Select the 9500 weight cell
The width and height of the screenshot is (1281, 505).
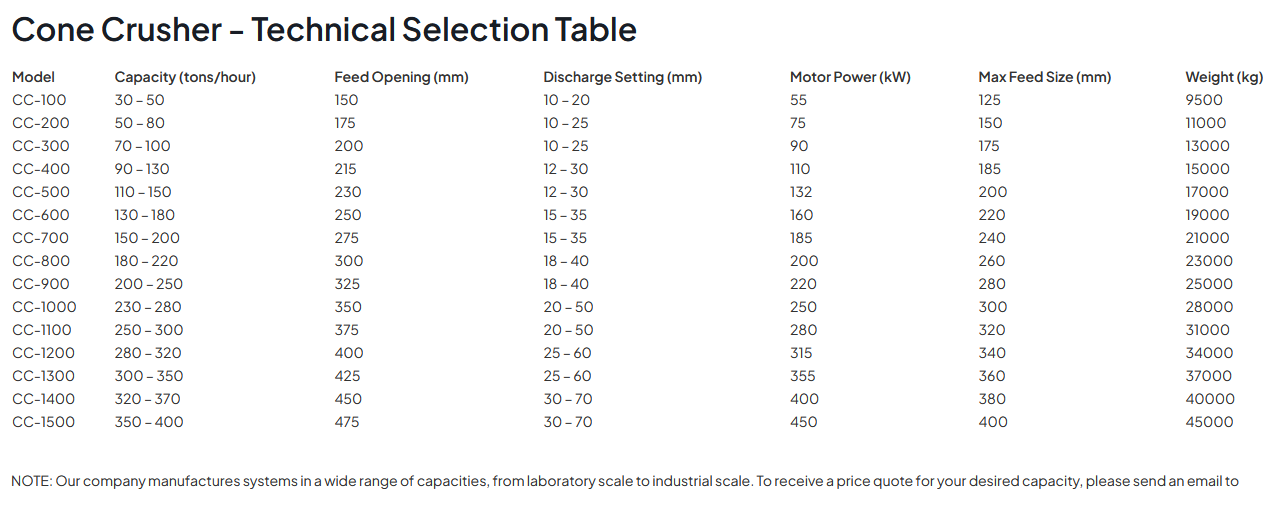point(1204,100)
